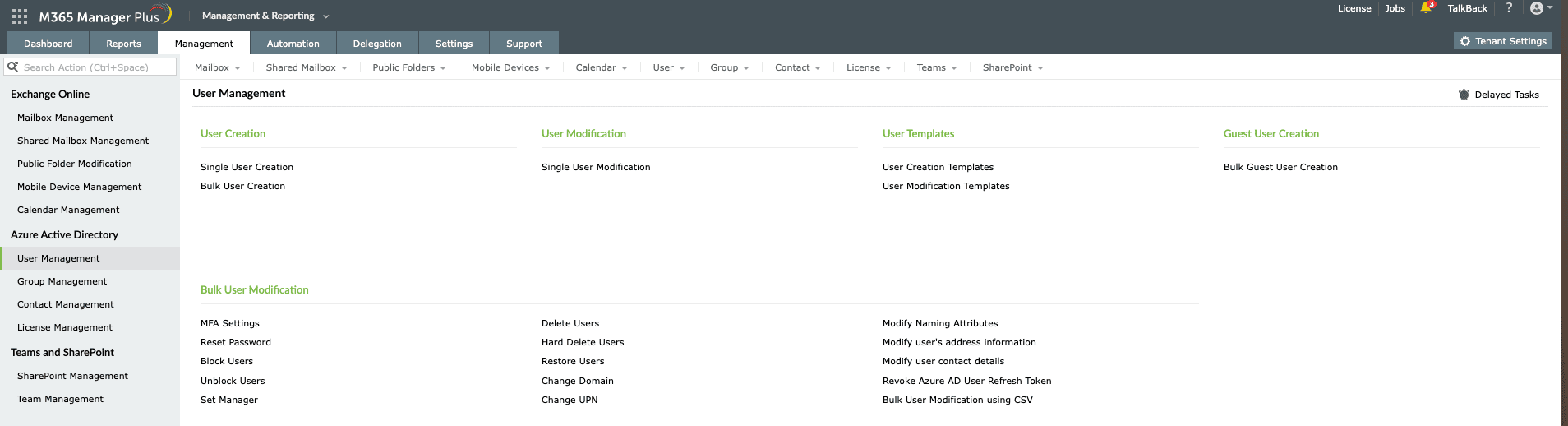Open Hard Delete Users link

[x=583, y=342]
